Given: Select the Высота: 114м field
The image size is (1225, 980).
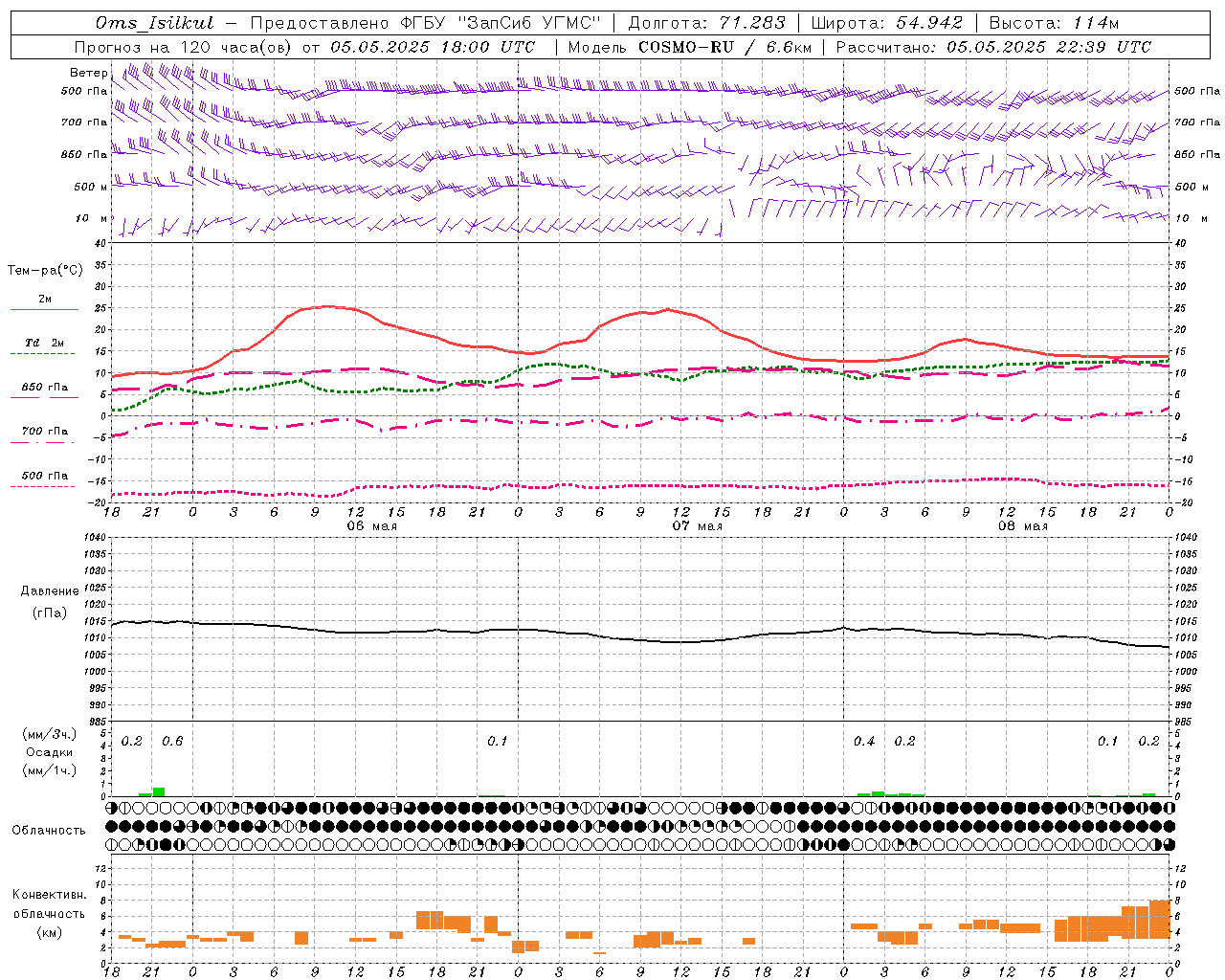Looking at the screenshot, I should (1054, 23).
